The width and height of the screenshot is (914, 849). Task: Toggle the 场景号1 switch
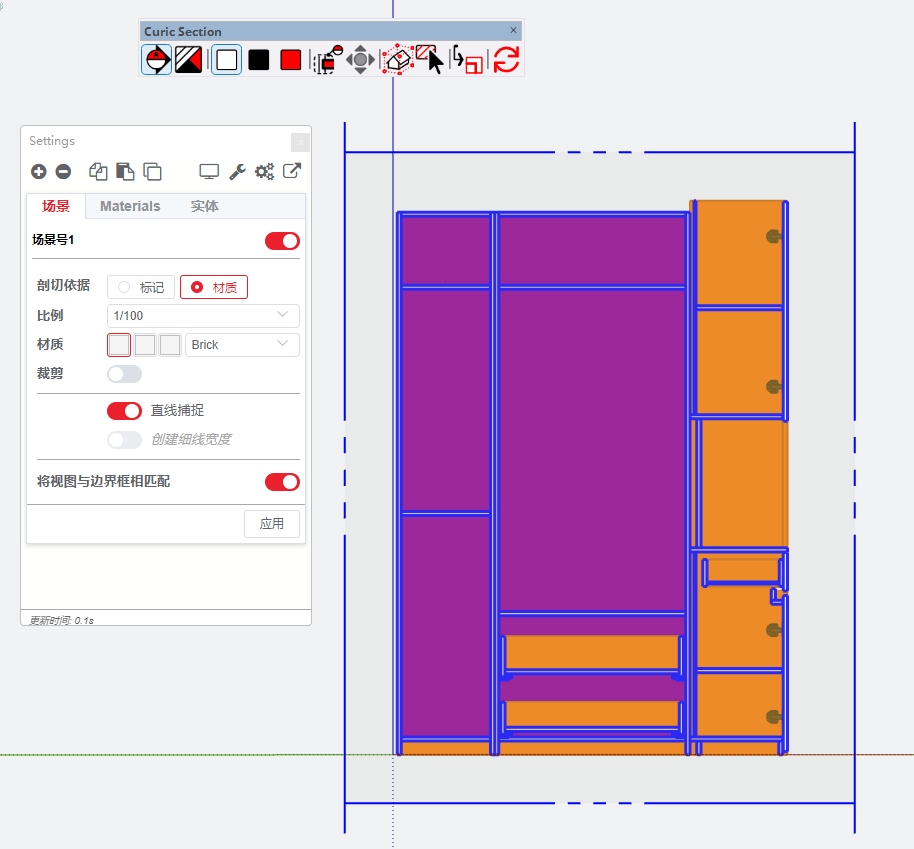click(x=282, y=241)
